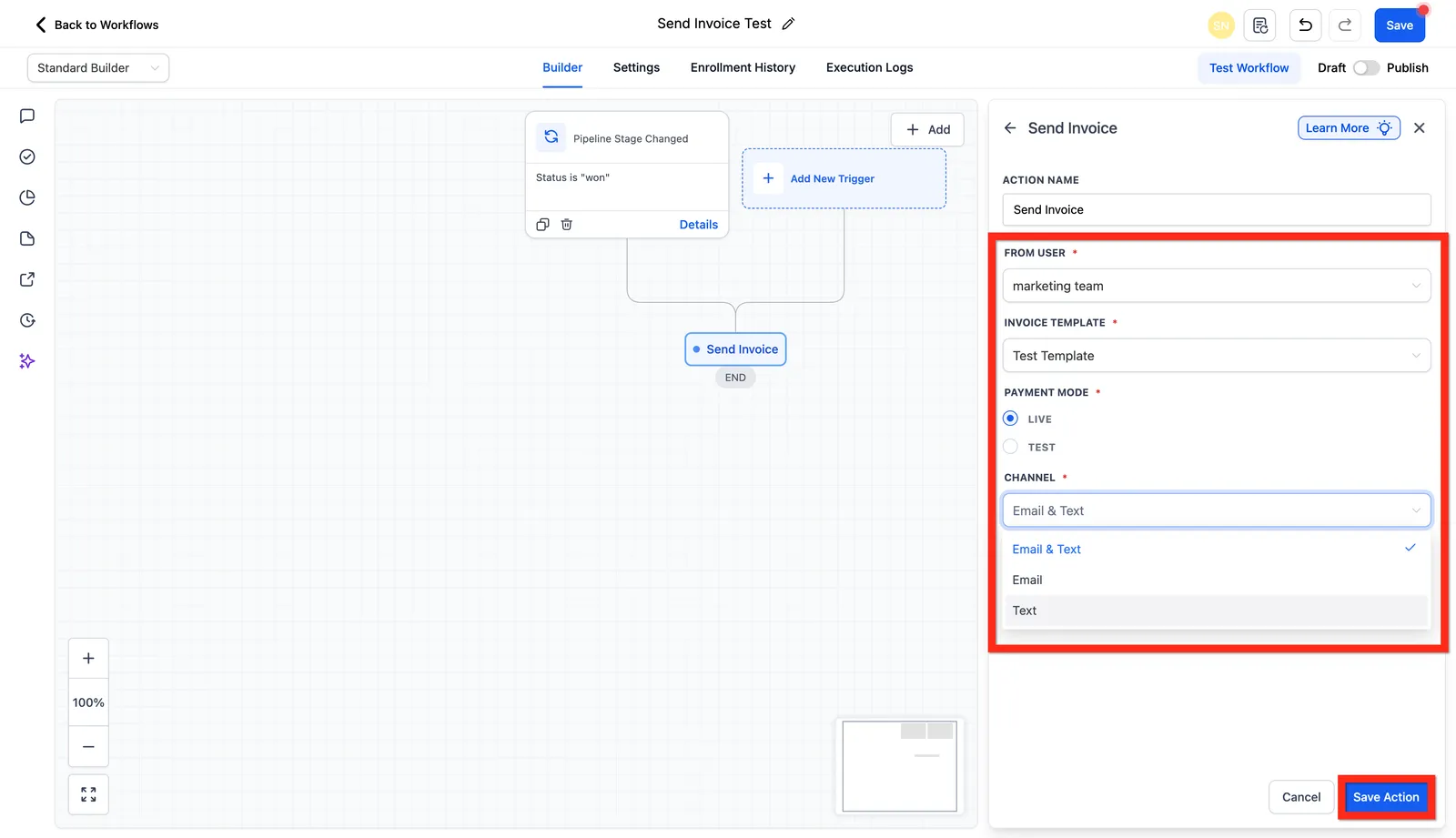Open the From User dropdown
Viewport: 1456px width, 838px height.
1216,286
